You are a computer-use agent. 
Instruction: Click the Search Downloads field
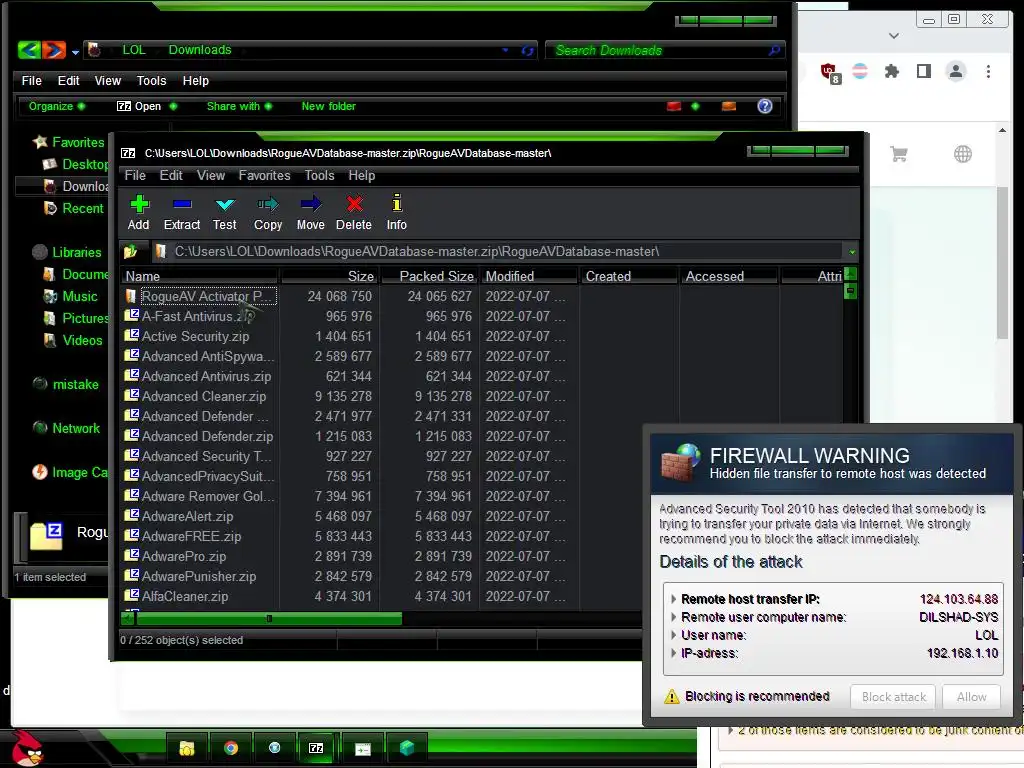(x=665, y=50)
